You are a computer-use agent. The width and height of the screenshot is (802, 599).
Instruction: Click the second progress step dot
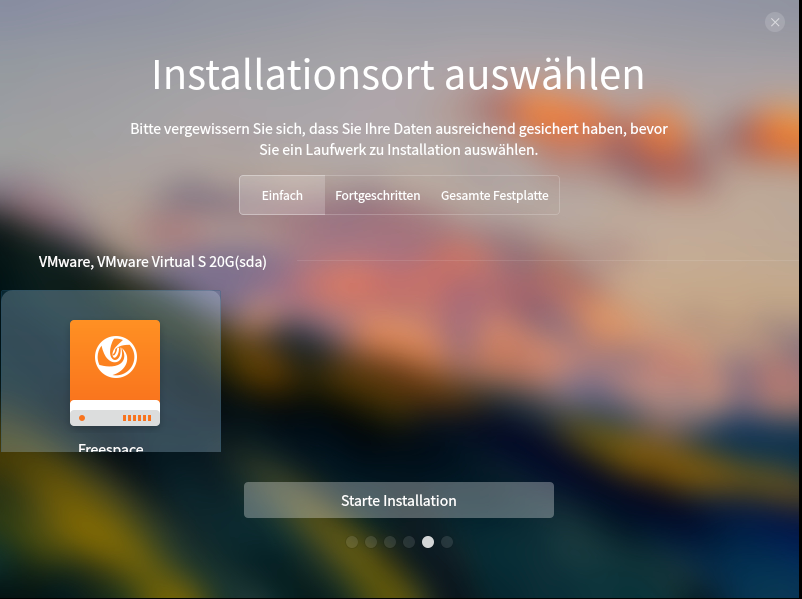pyautogui.click(x=371, y=542)
